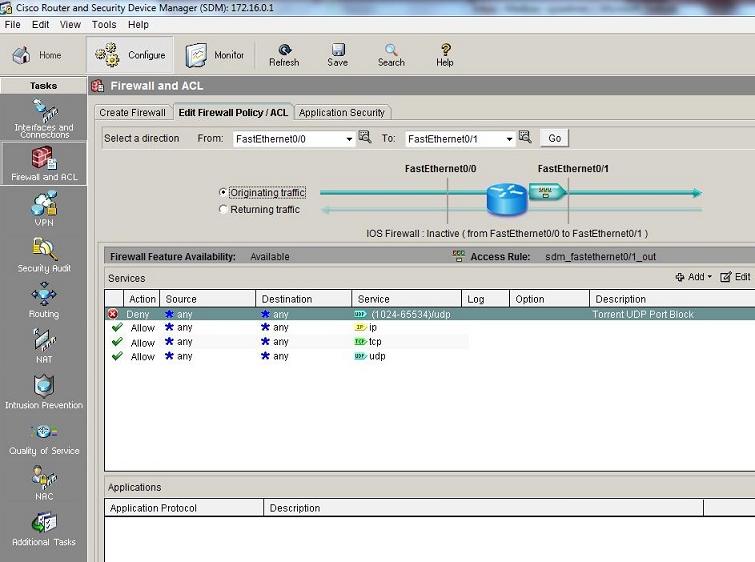755x562 pixels.
Task: Open the Intrusion Prevention task
Action: click(43, 391)
